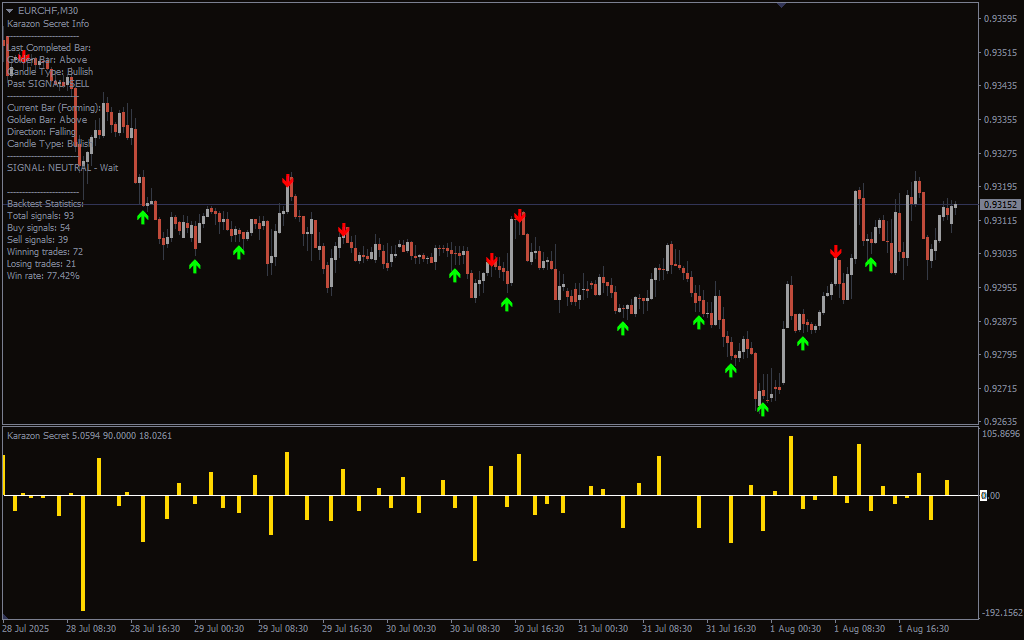Click the red sell arrow at the 0.9319 level
The height and width of the screenshot is (640, 1024).
tap(288, 181)
